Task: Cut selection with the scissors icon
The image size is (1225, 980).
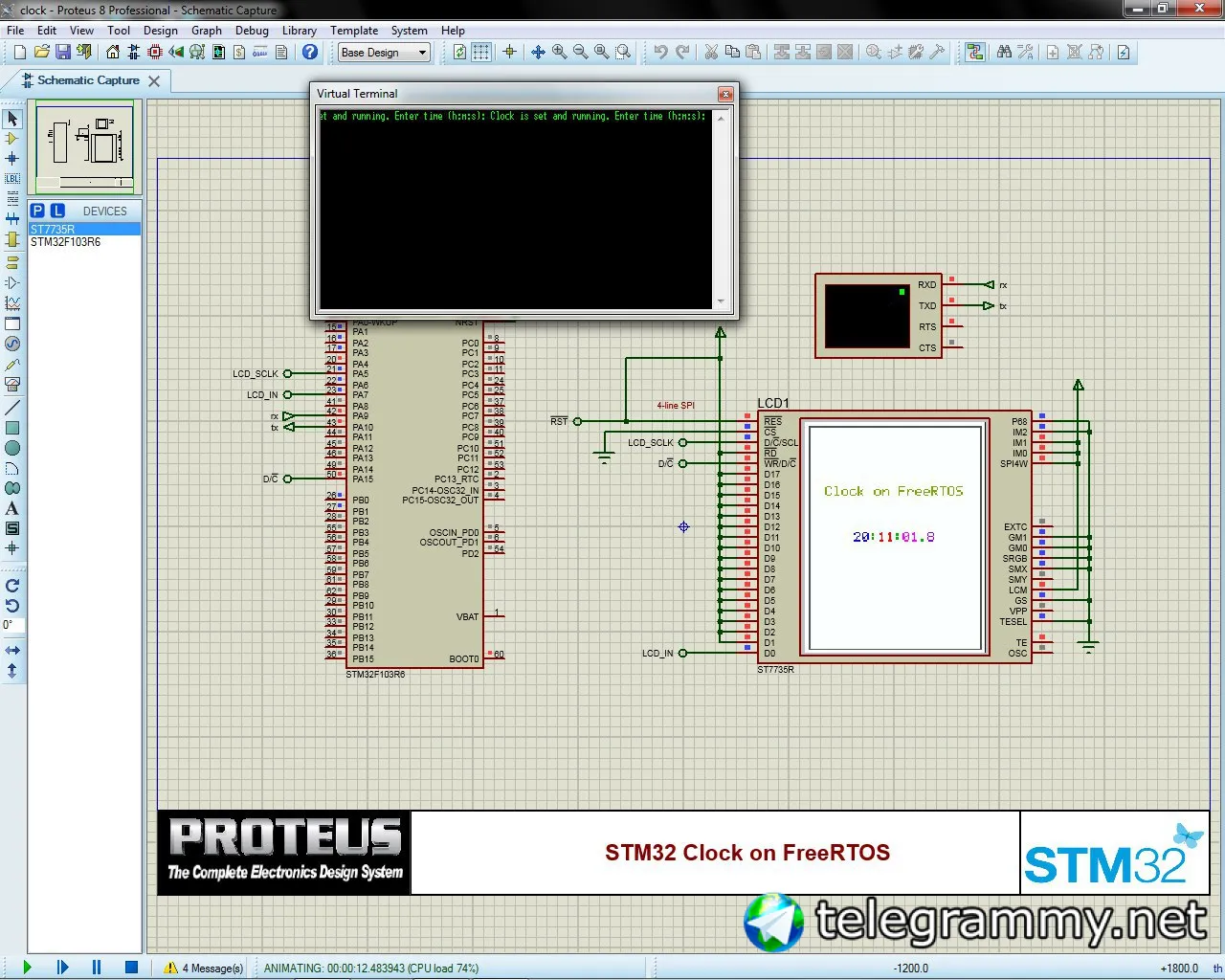Action: click(x=711, y=53)
